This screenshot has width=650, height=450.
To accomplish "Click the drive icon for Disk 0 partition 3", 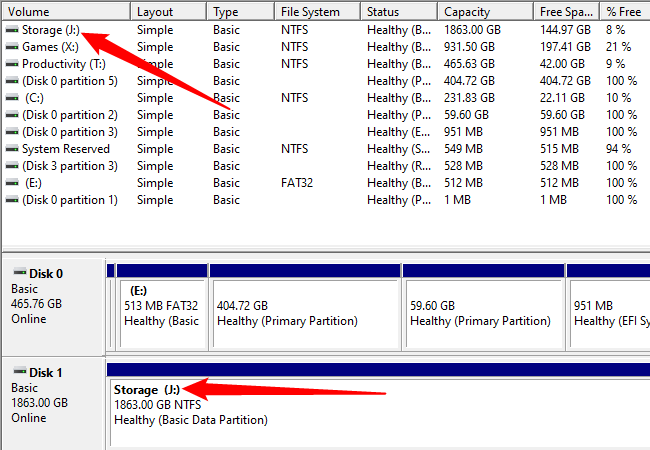I will [x=12, y=132].
